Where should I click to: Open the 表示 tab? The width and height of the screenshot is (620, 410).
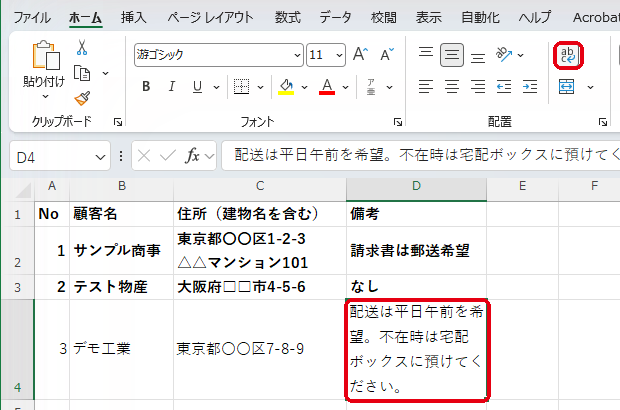(429, 18)
